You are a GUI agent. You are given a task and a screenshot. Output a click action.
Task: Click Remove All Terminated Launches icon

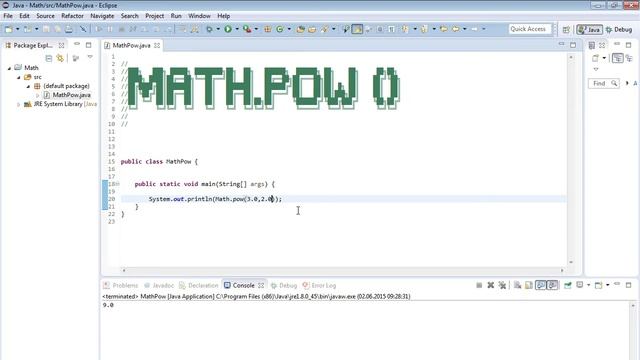[x=502, y=285]
